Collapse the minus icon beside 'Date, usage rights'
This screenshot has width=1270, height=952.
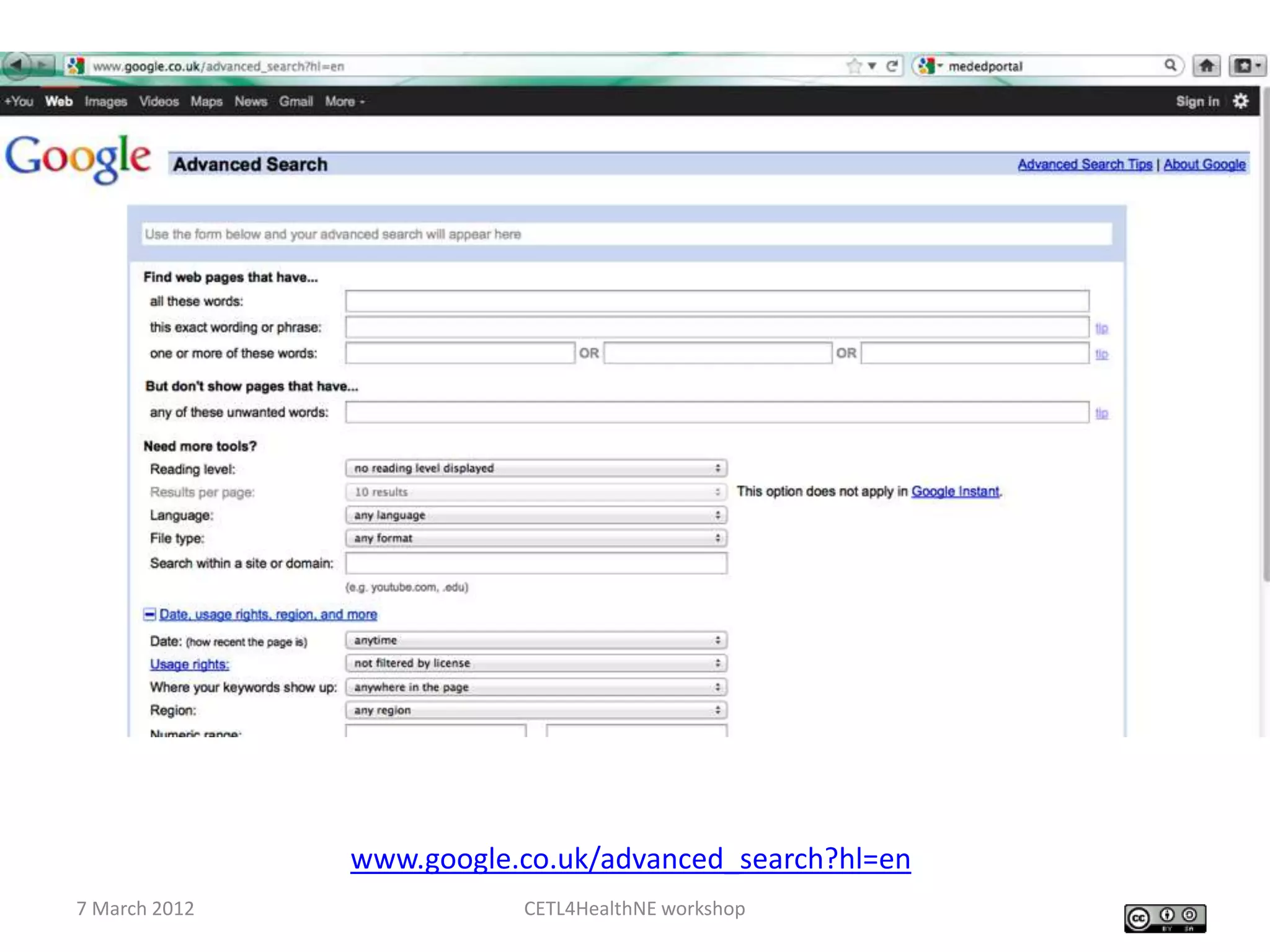point(149,614)
